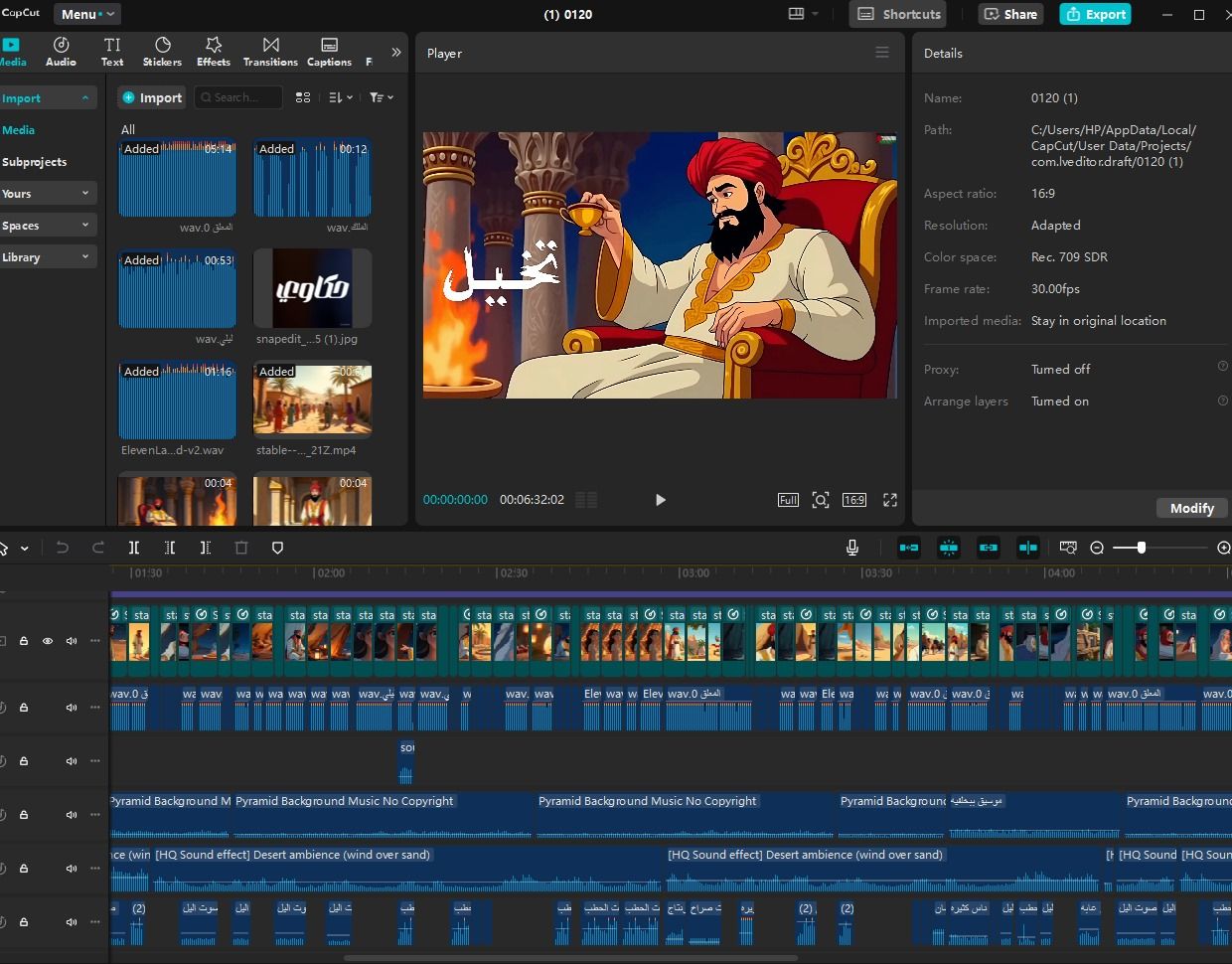Click the Record voiceover microphone icon
Viewport: 1232px width, 964px height.
[852, 548]
